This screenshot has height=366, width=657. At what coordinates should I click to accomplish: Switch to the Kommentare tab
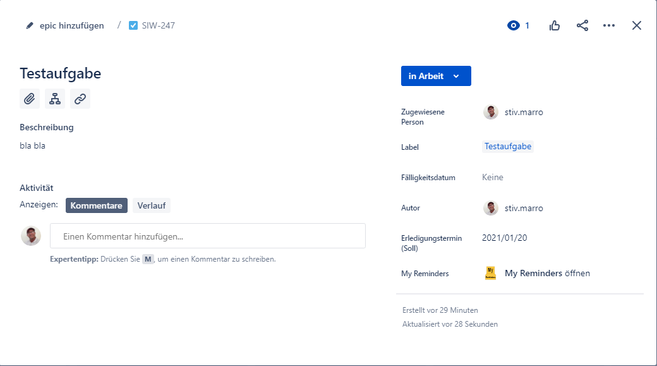pos(96,205)
